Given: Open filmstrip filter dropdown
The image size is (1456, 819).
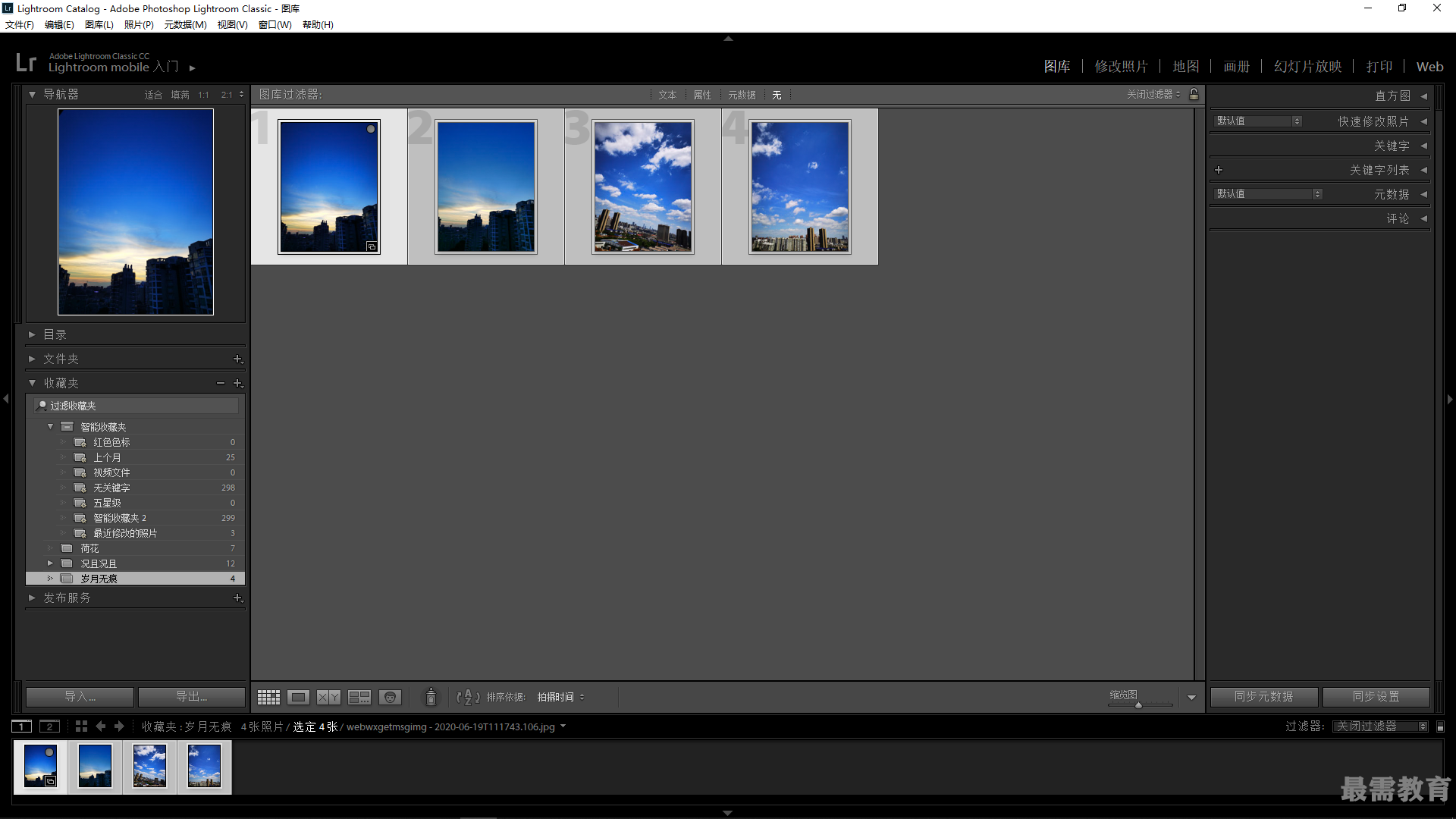Looking at the screenshot, I should tap(1380, 726).
